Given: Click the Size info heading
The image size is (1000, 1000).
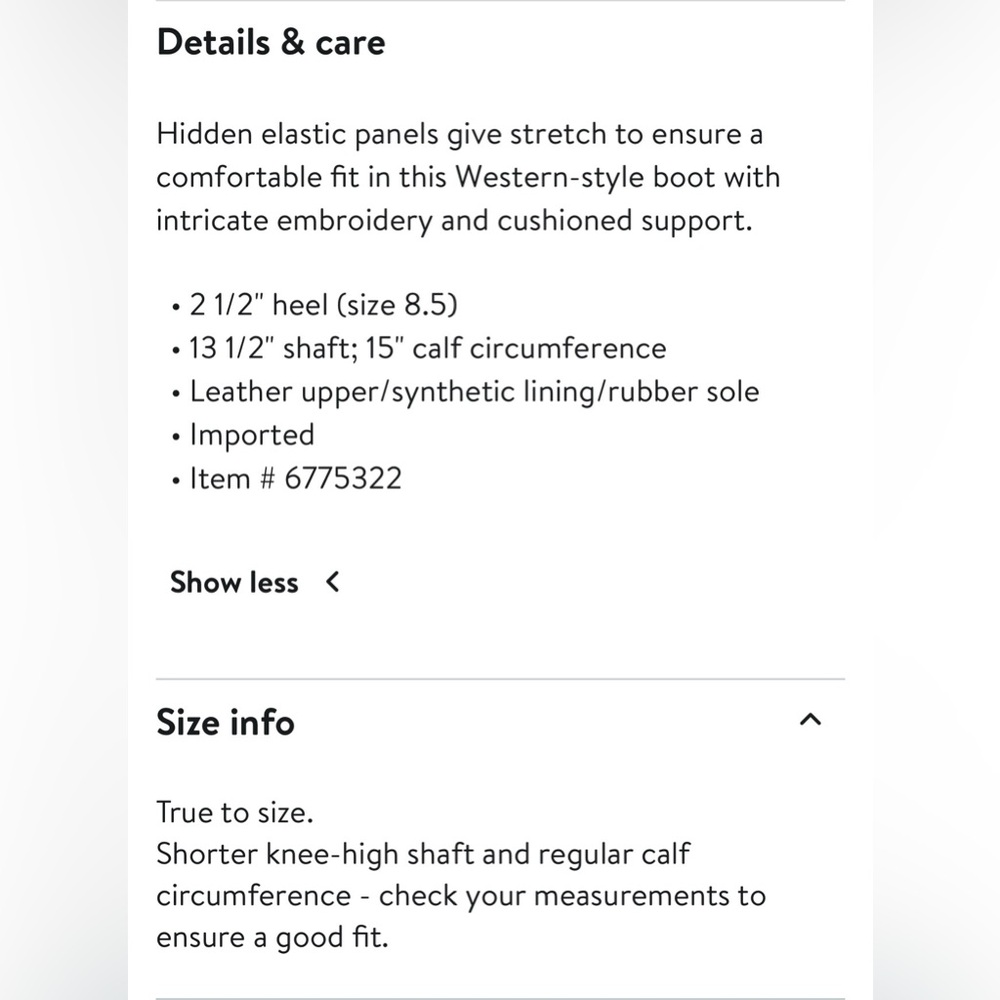Looking at the screenshot, I should [x=225, y=722].
